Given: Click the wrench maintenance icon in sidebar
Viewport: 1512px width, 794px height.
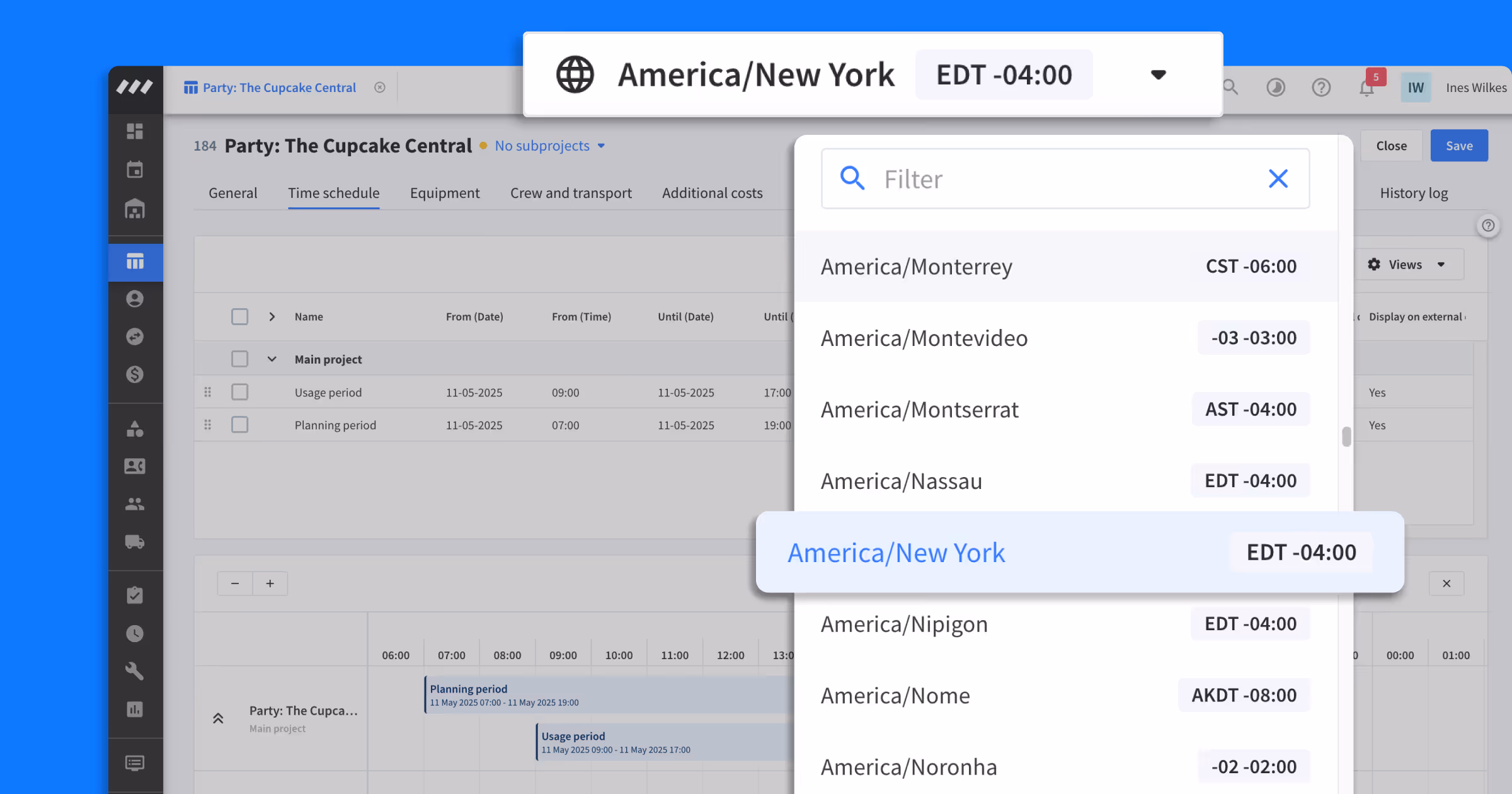Looking at the screenshot, I should [x=135, y=671].
